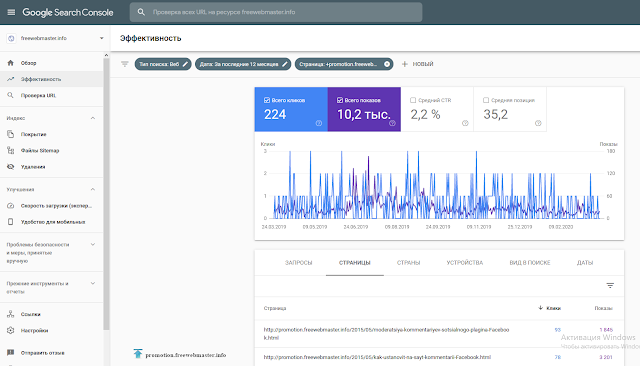The image size is (640, 366).
Task: Click the search magnifier icon in the top bar
Action: 141,12
